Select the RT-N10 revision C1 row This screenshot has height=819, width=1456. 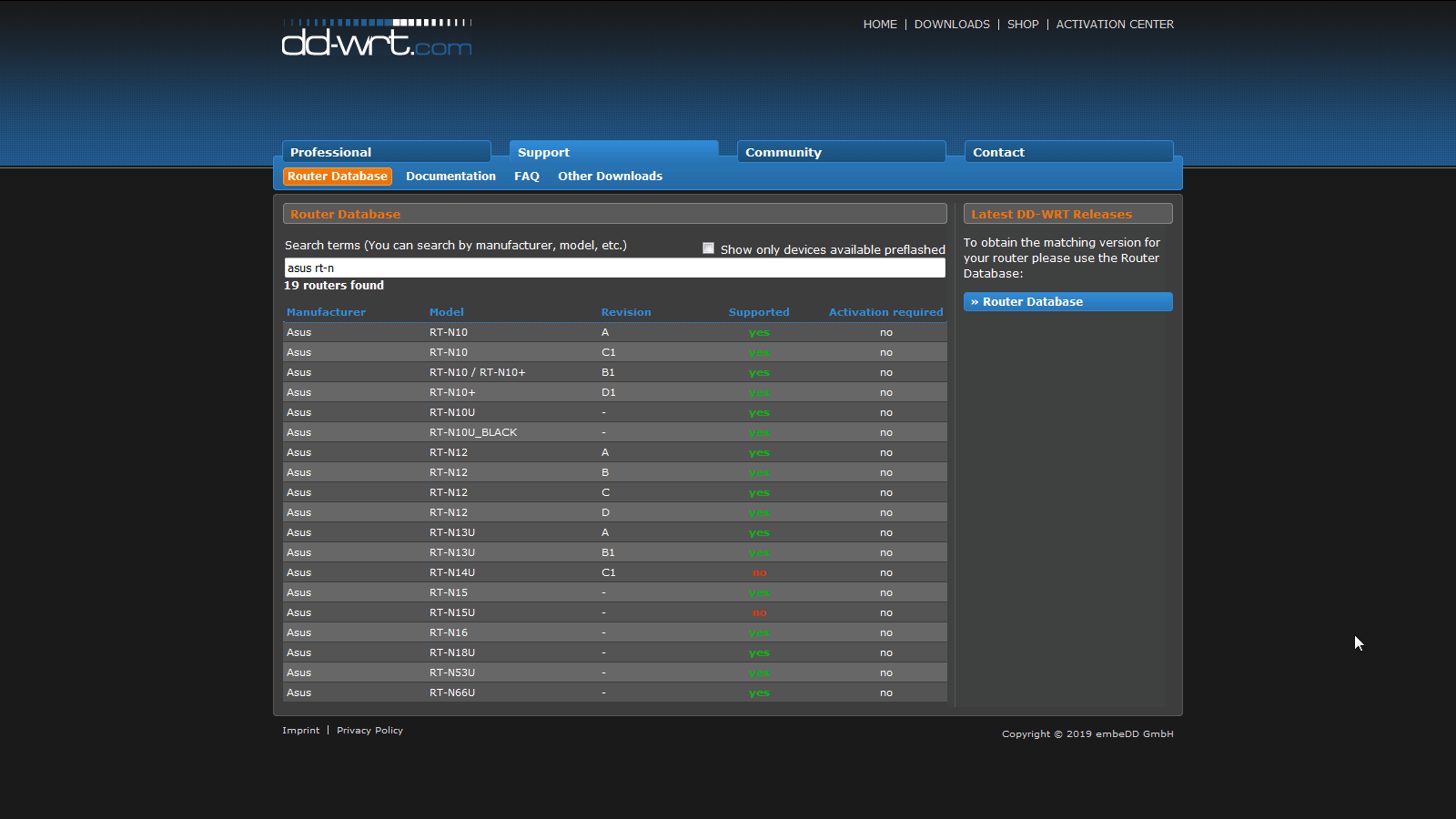click(x=615, y=352)
